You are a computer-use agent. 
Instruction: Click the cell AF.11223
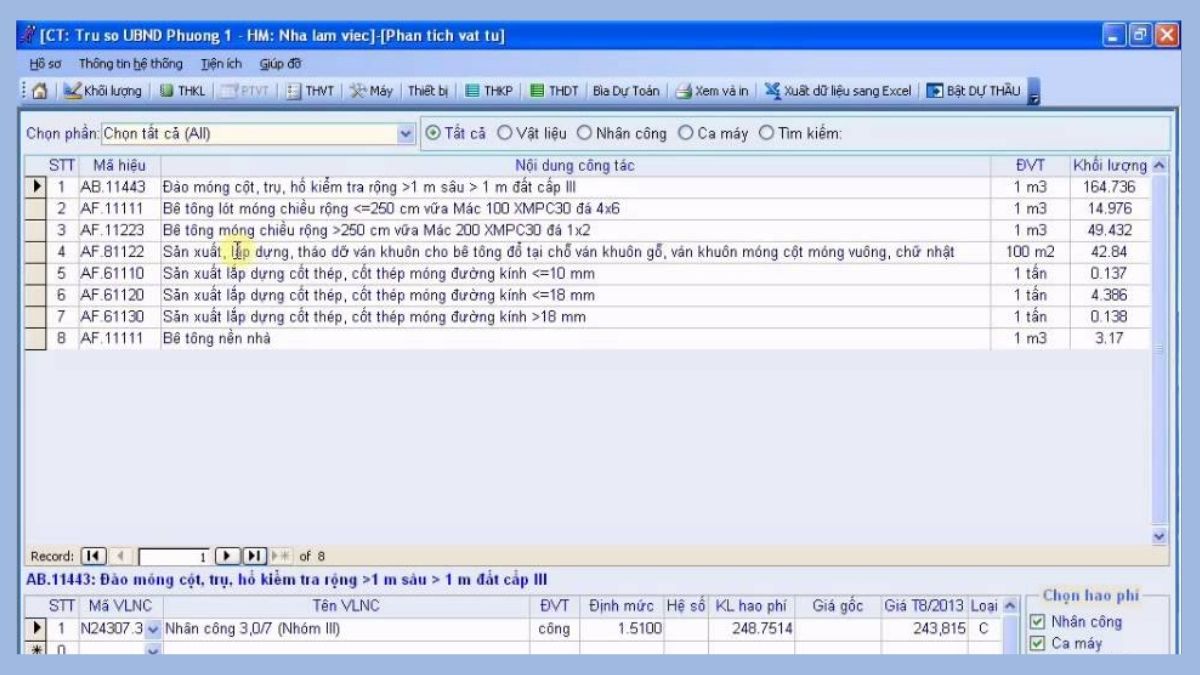pos(119,230)
